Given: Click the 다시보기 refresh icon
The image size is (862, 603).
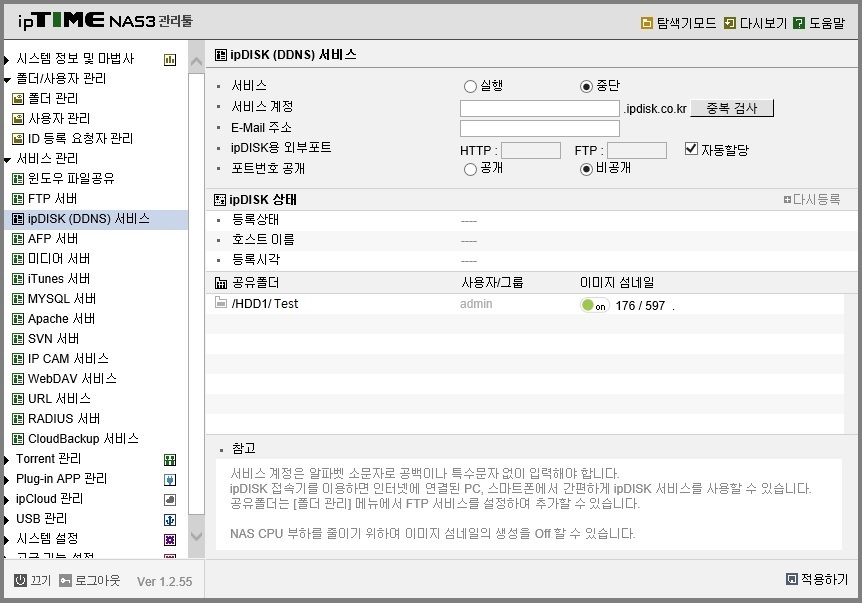Looking at the screenshot, I should (730, 23).
